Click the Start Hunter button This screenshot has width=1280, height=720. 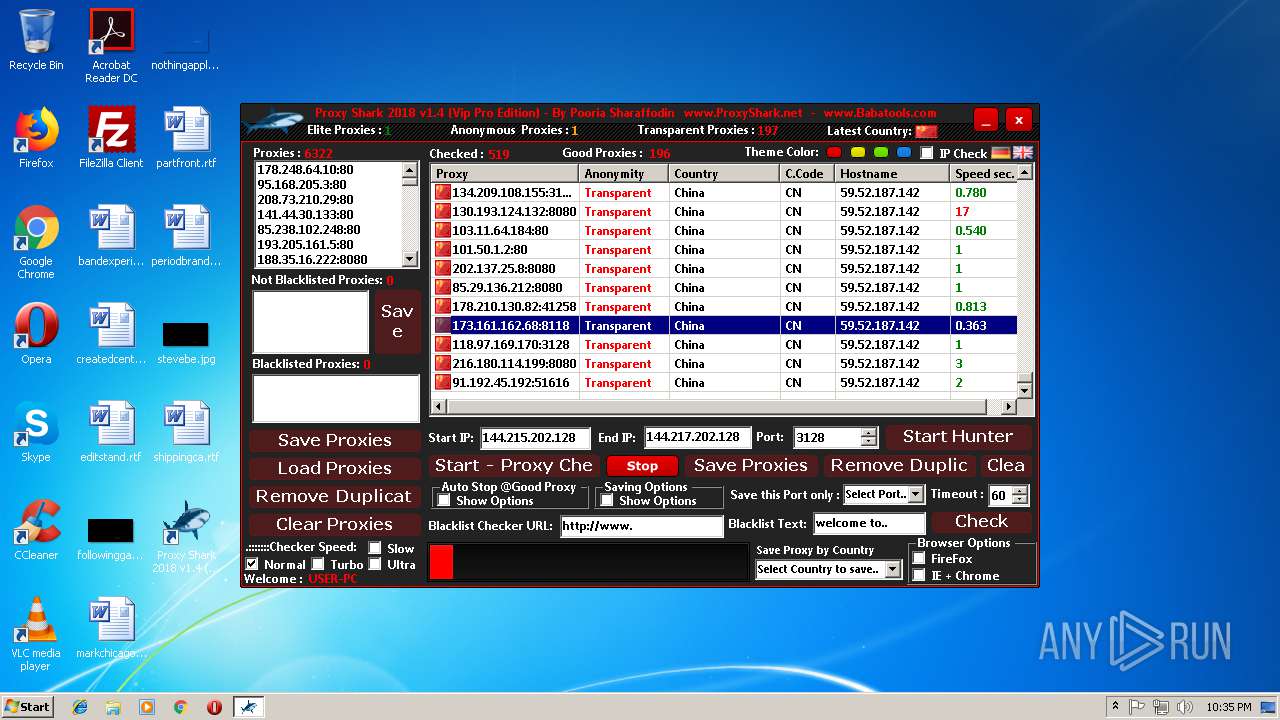[x=958, y=436]
